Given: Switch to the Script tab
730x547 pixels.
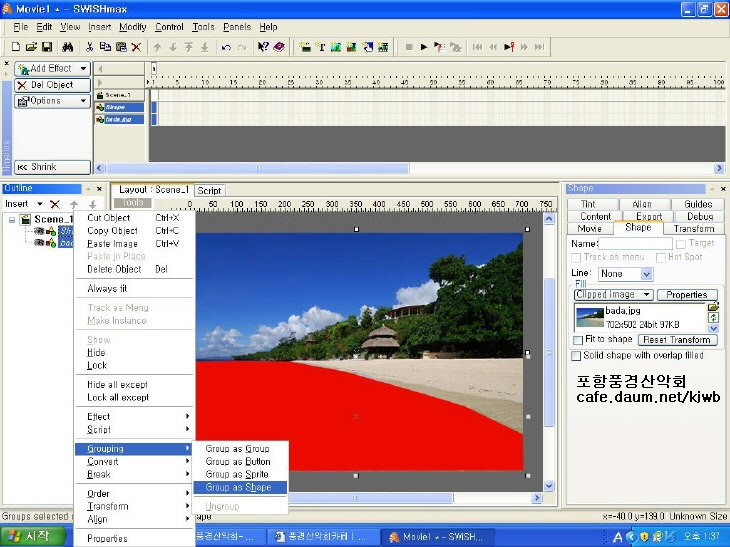Looking at the screenshot, I should [209, 190].
